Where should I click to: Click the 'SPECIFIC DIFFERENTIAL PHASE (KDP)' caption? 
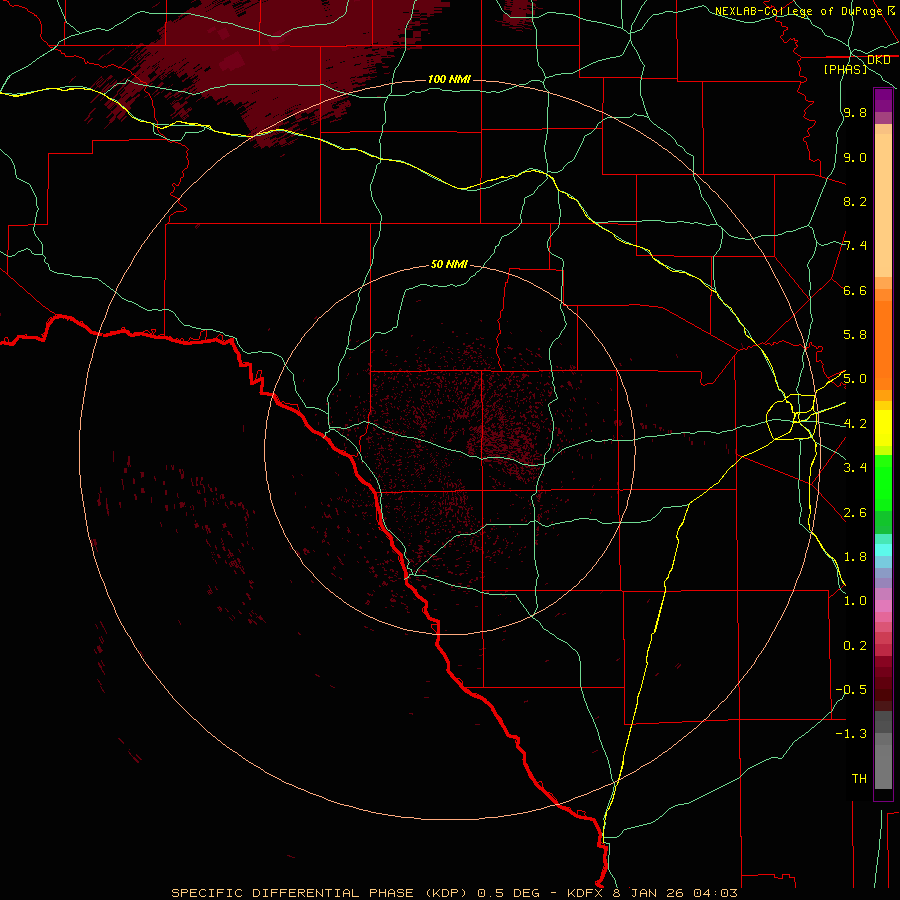pyautogui.click(x=321, y=893)
